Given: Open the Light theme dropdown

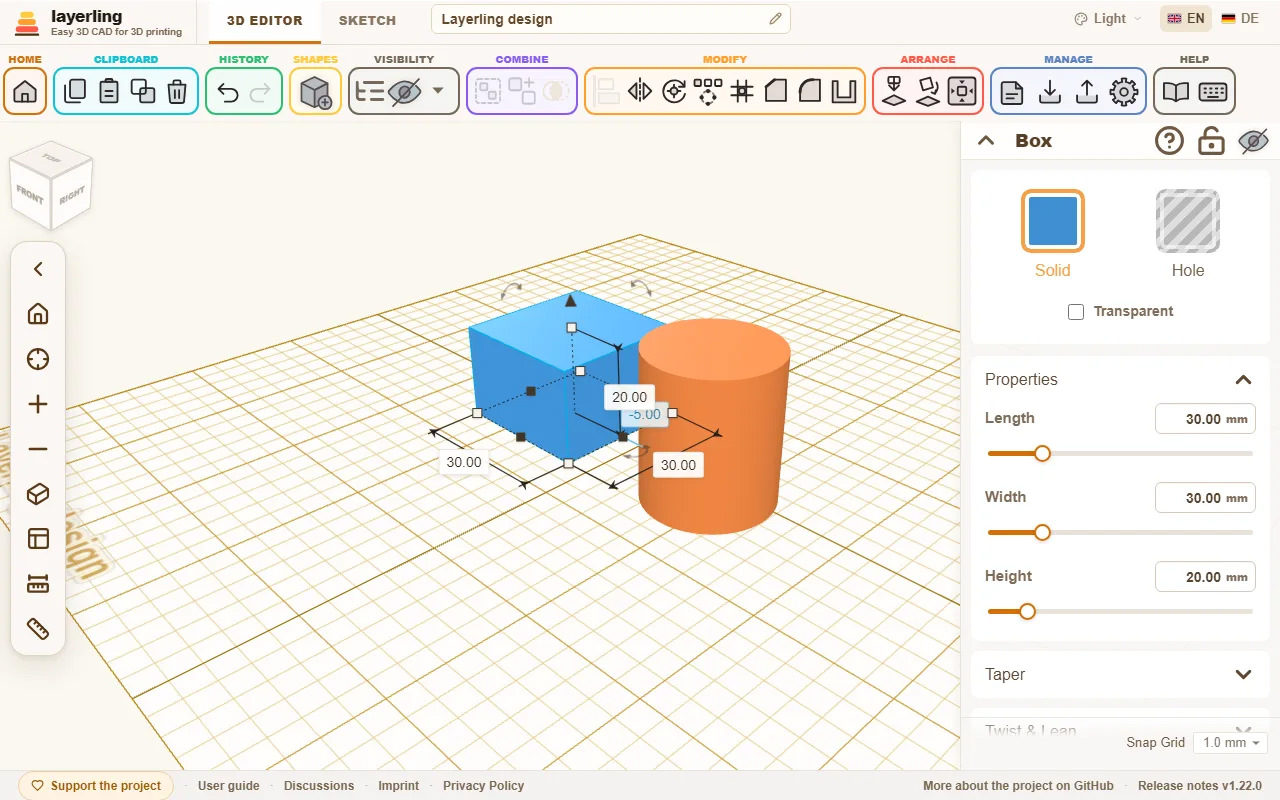Looking at the screenshot, I should coord(1107,18).
